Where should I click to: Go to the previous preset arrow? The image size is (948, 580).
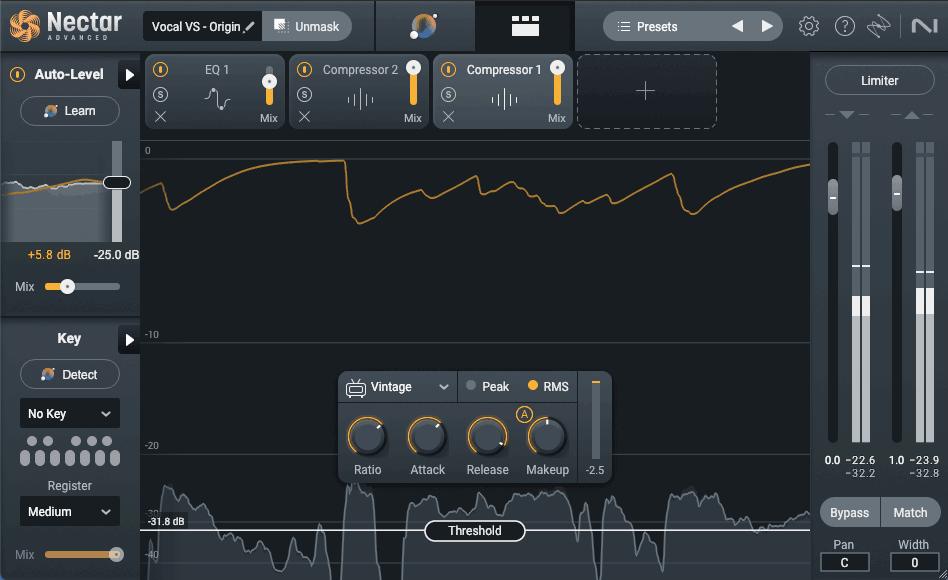coord(738,27)
